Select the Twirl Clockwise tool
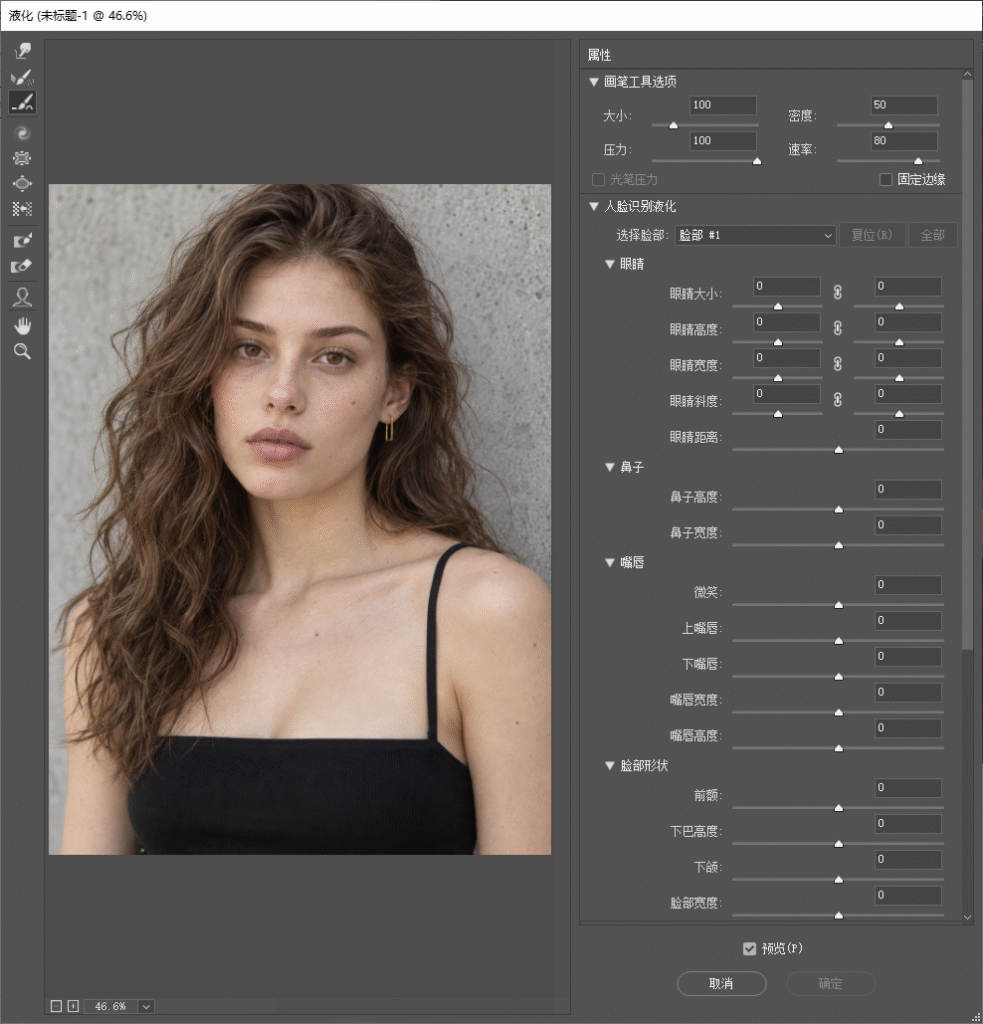The width and height of the screenshot is (983, 1024). [x=22, y=133]
